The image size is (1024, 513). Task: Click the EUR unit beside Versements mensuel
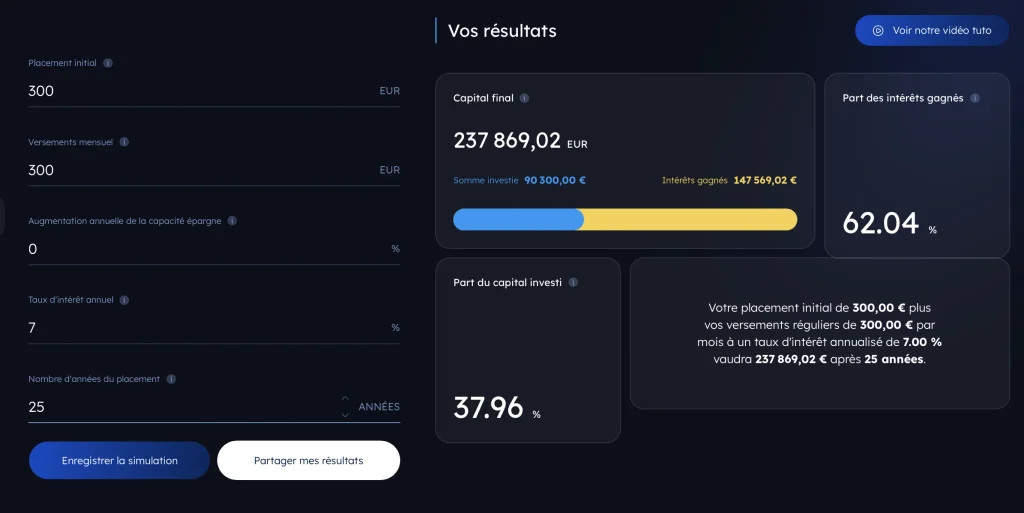coord(390,170)
